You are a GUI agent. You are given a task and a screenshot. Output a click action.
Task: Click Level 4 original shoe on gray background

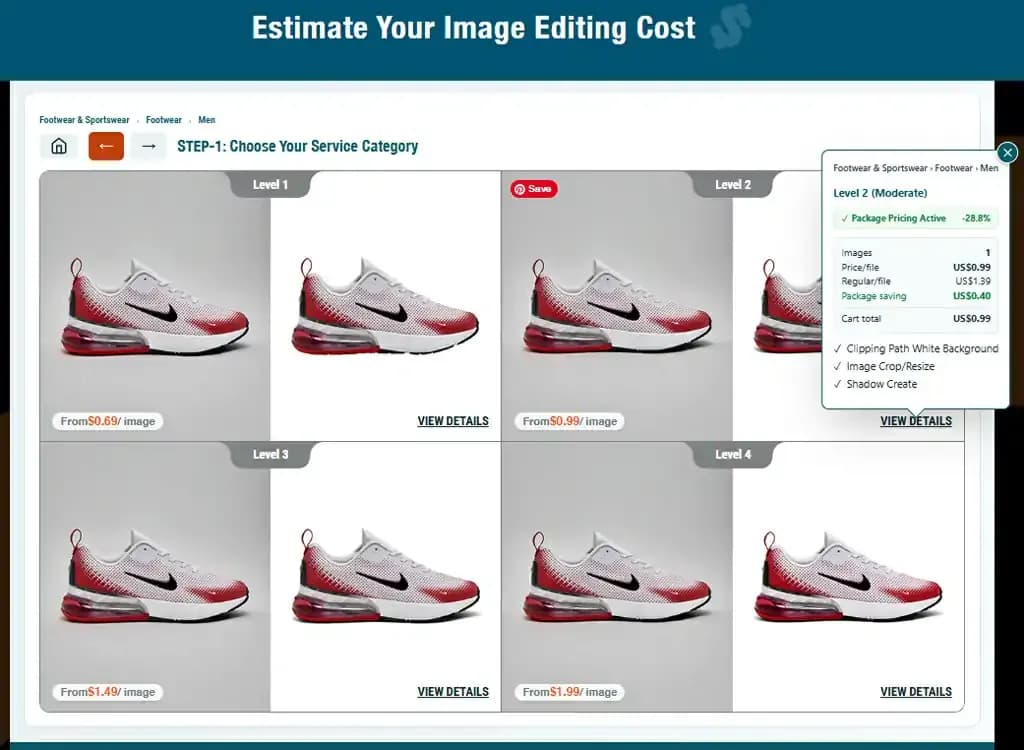pyautogui.click(x=617, y=576)
